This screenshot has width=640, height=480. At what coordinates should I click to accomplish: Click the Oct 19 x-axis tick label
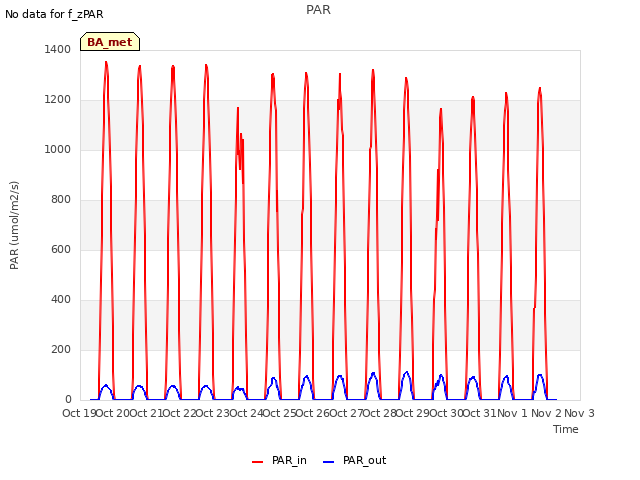click(x=79, y=413)
